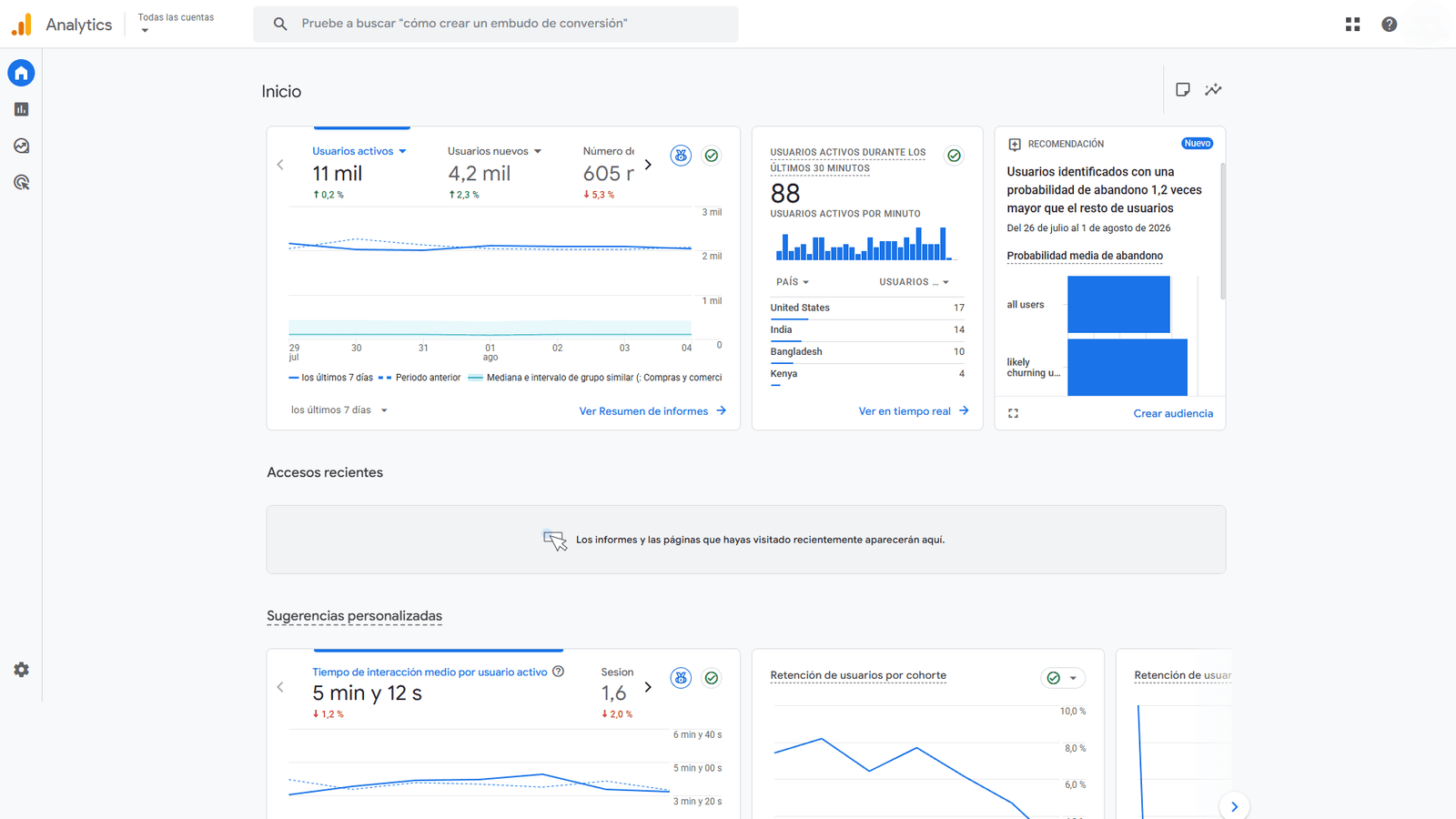
Task: Open the help question mark icon
Action: 1390,25
